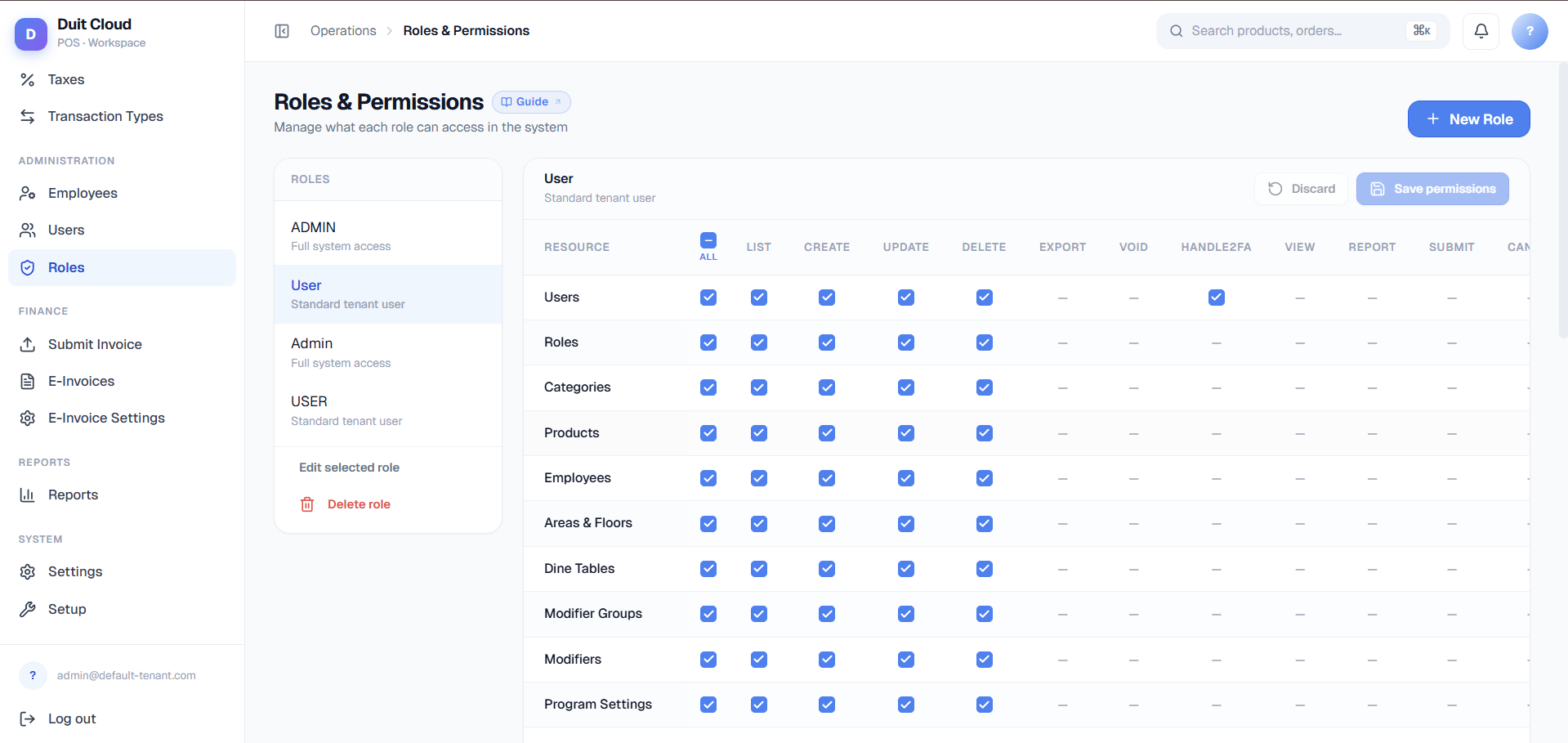Screen dimensions: 1568x743
Task: Open the user avatar menu
Action: coord(1530,31)
